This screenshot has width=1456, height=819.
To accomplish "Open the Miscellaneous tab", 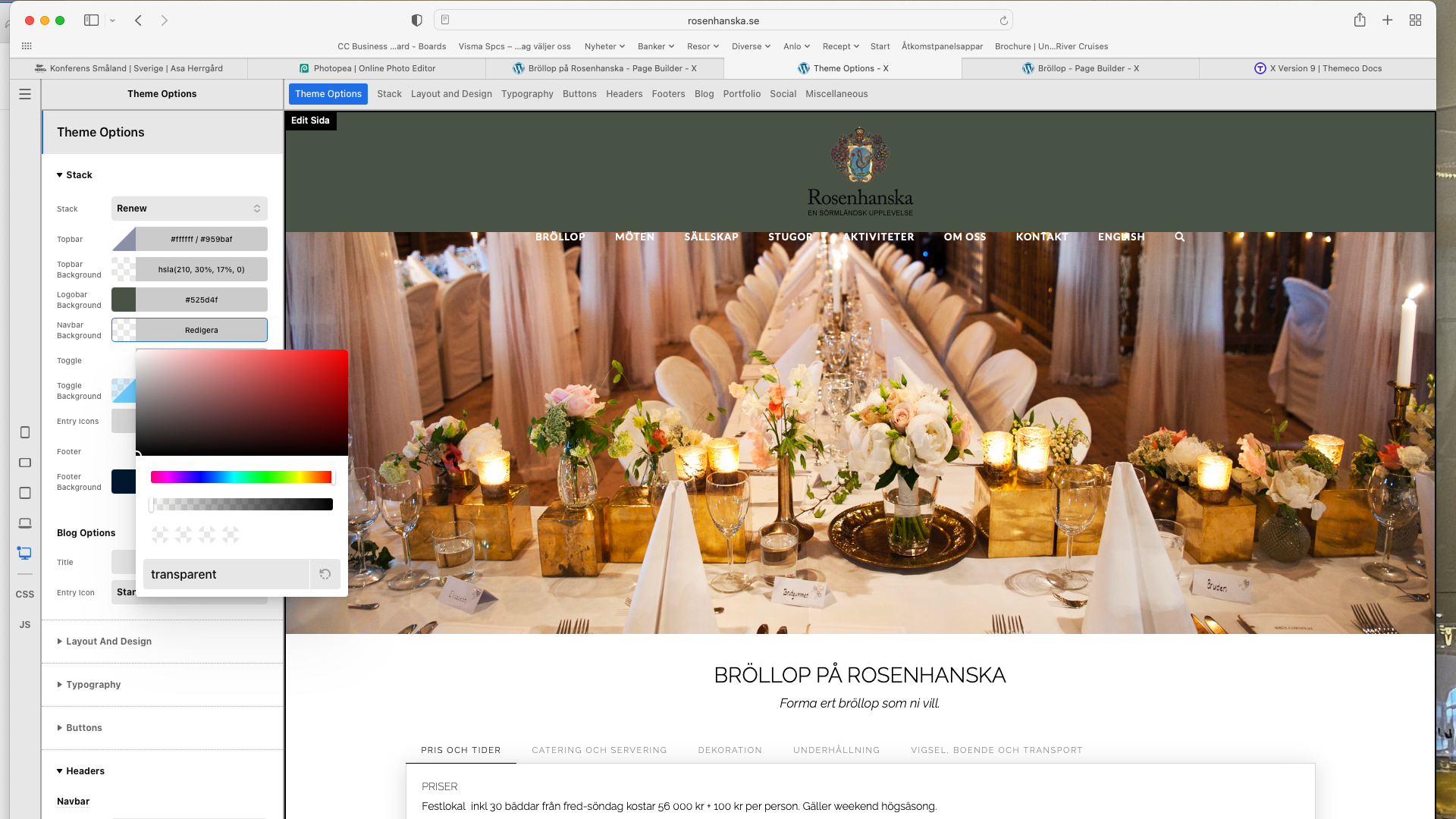I will (x=836, y=94).
